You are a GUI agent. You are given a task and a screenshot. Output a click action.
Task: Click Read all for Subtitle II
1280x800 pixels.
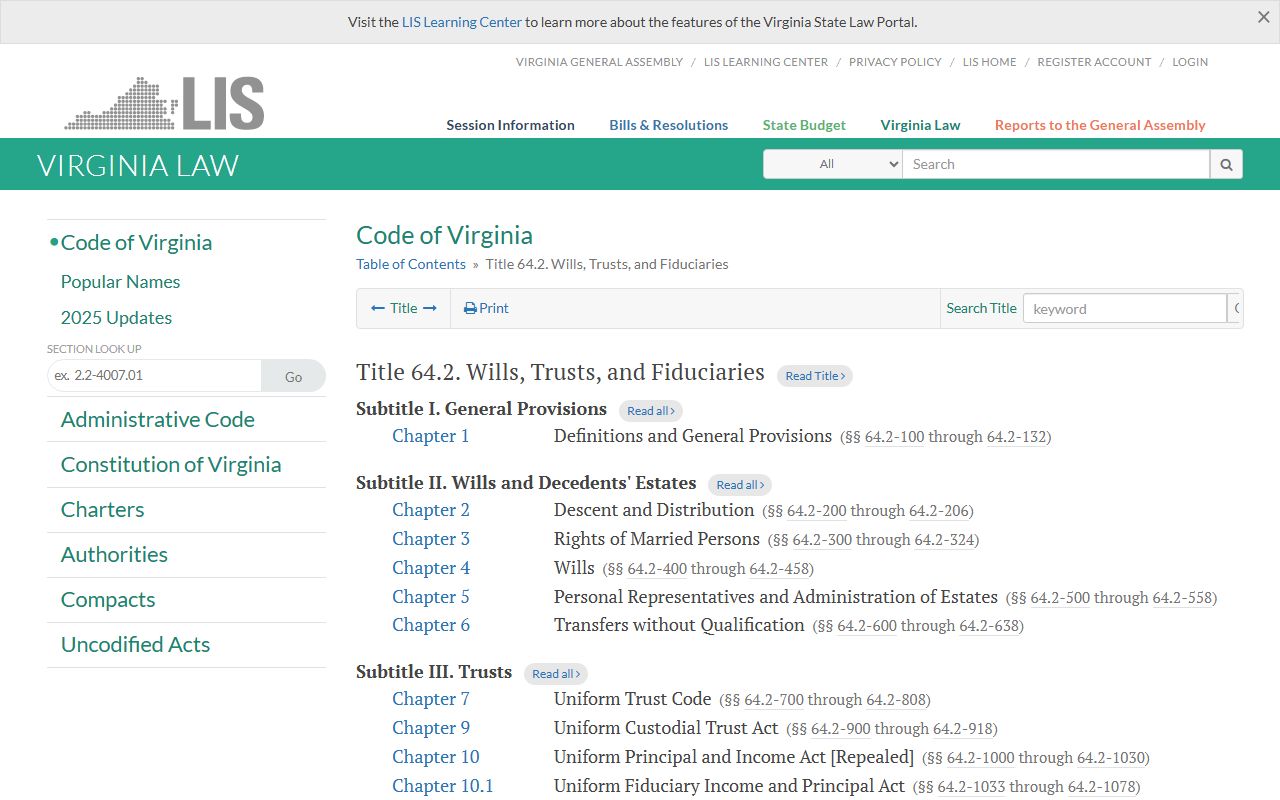(x=740, y=485)
